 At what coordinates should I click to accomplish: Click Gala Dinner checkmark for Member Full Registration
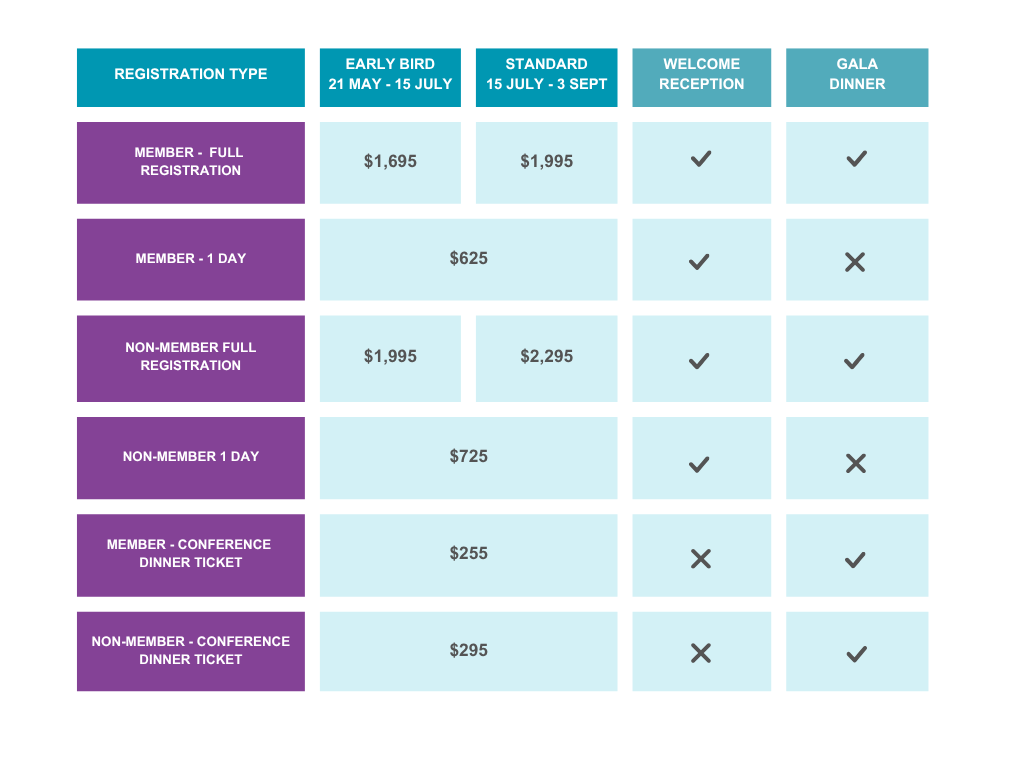click(856, 159)
